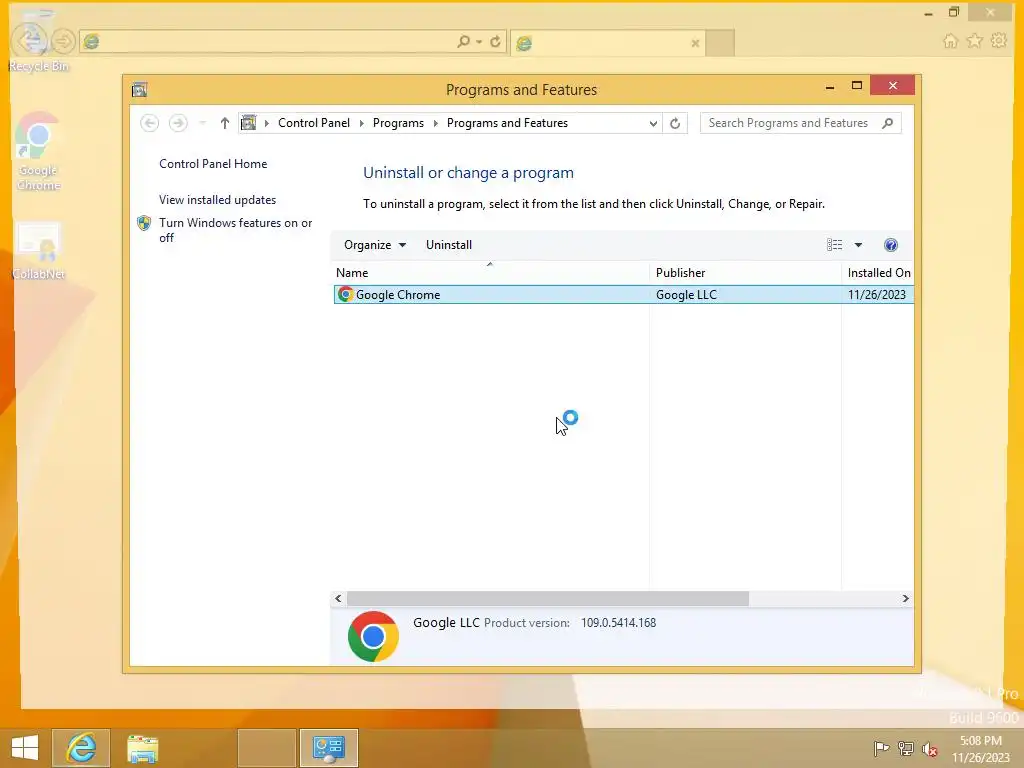Select Google Chrome program row
The image size is (1024, 768).
(x=624, y=295)
